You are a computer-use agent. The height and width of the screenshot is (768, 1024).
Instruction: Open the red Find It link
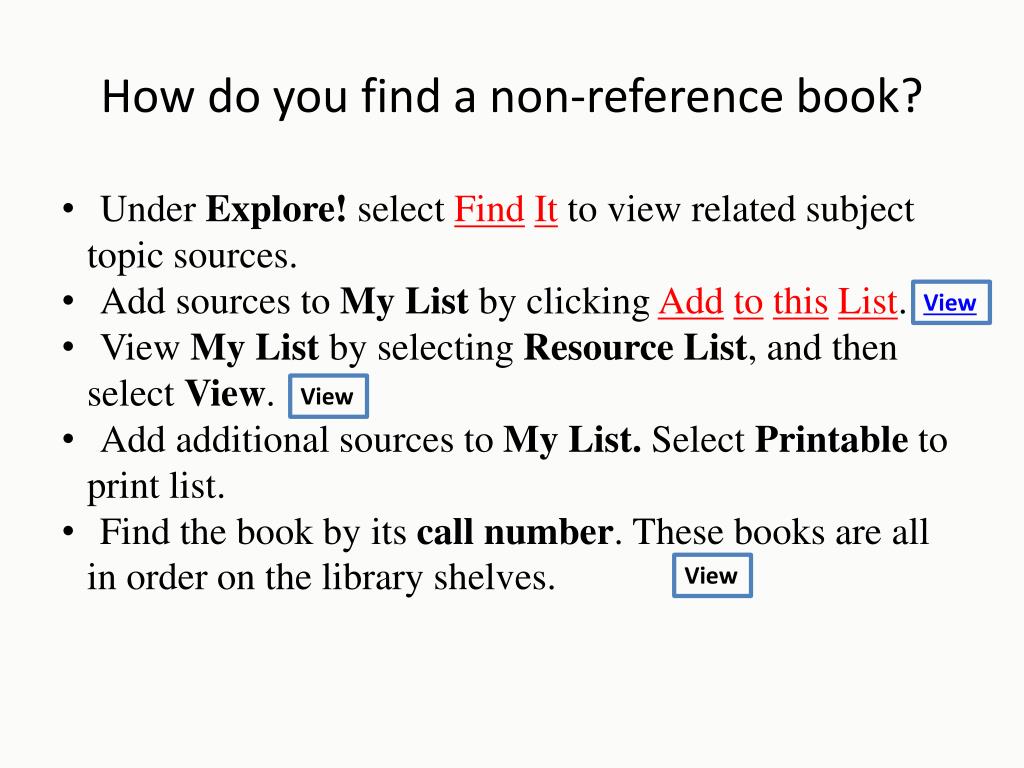click(505, 210)
